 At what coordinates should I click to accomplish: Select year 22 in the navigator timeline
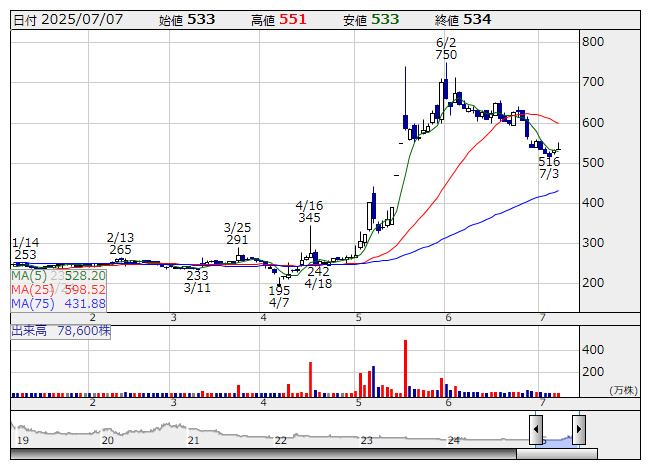click(281, 440)
